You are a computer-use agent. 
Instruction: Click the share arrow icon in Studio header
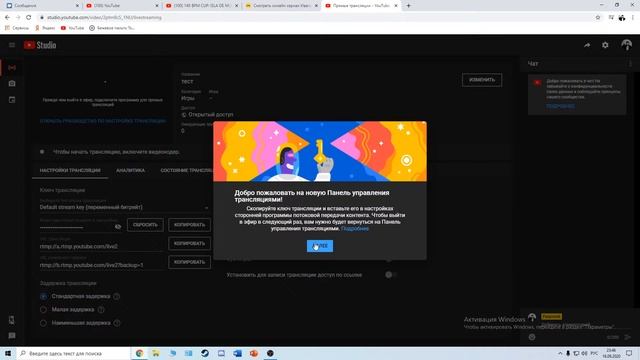click(587, 45)
